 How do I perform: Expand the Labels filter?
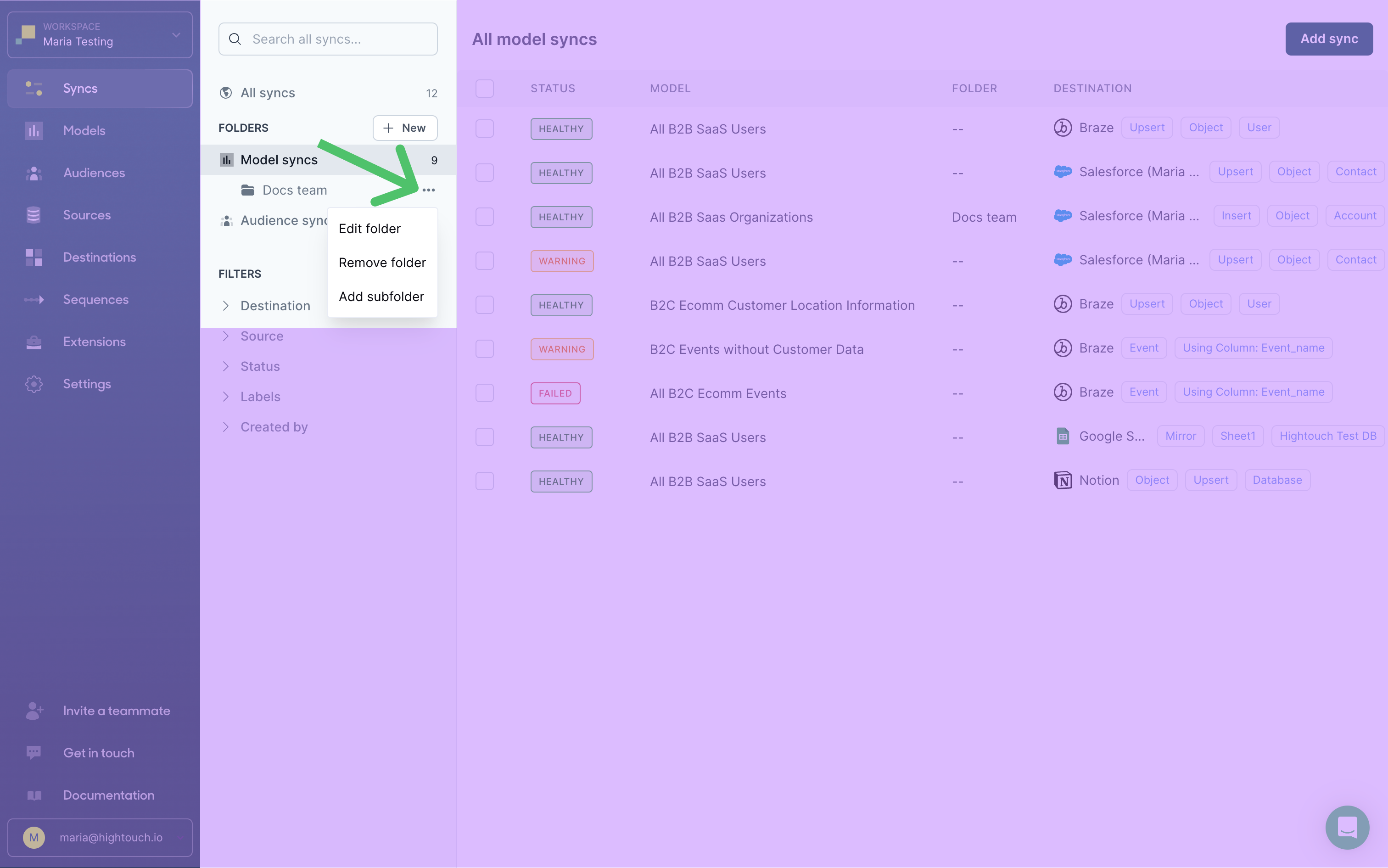click(x=225, y=397)
